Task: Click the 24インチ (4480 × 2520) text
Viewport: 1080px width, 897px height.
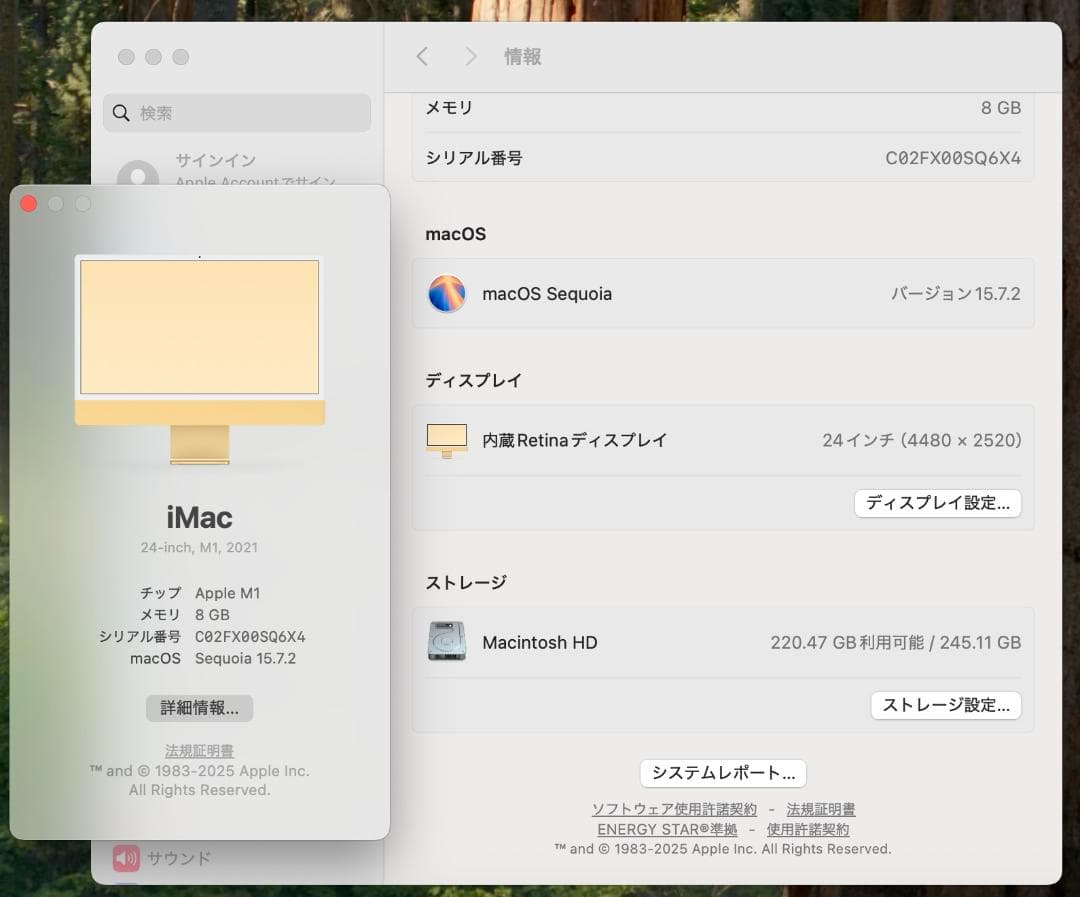Action: pyautogui.click(x=922, y=440)
